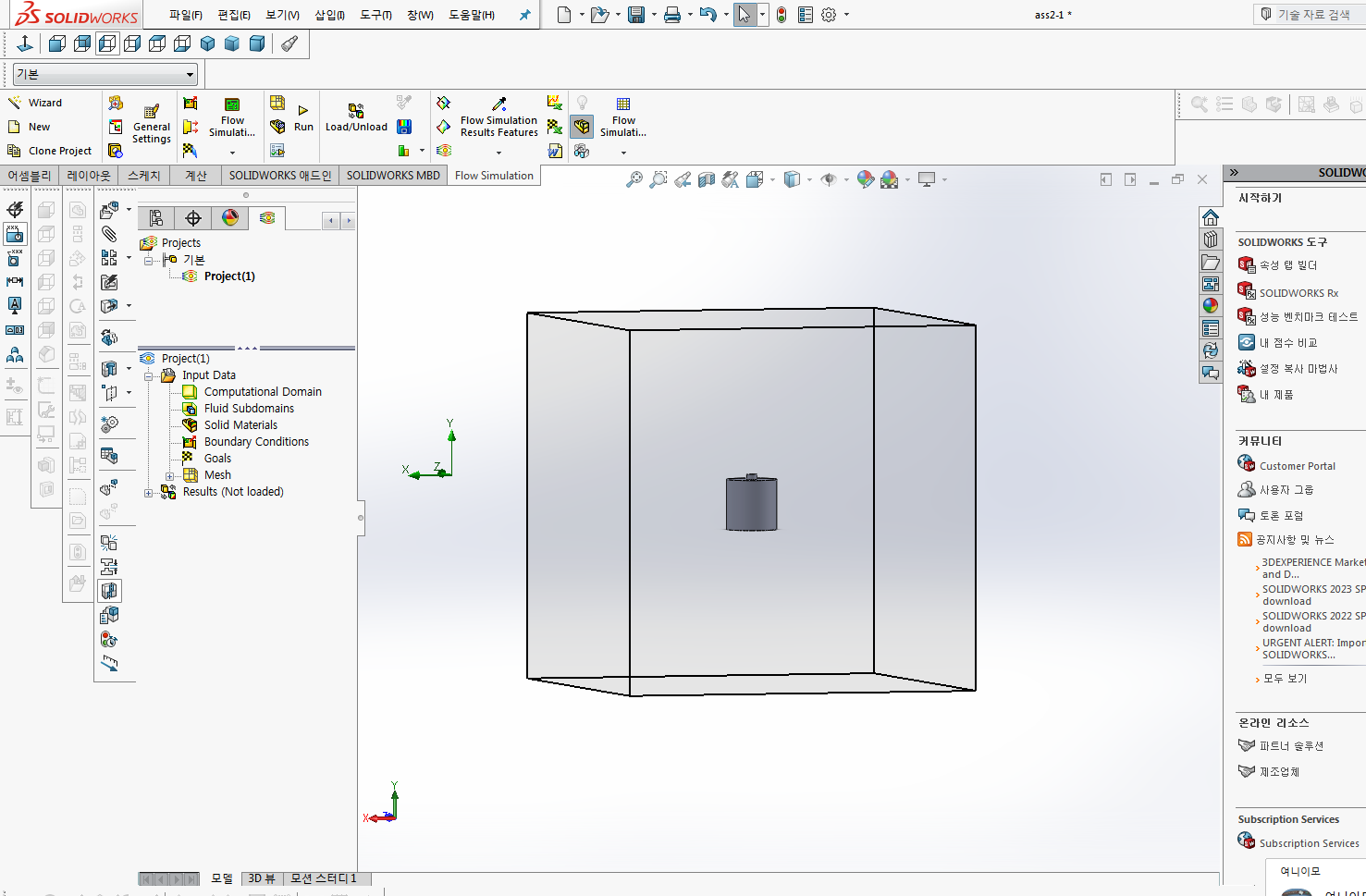Click the save disk icon beside Load/Unload

pos(404,127)
